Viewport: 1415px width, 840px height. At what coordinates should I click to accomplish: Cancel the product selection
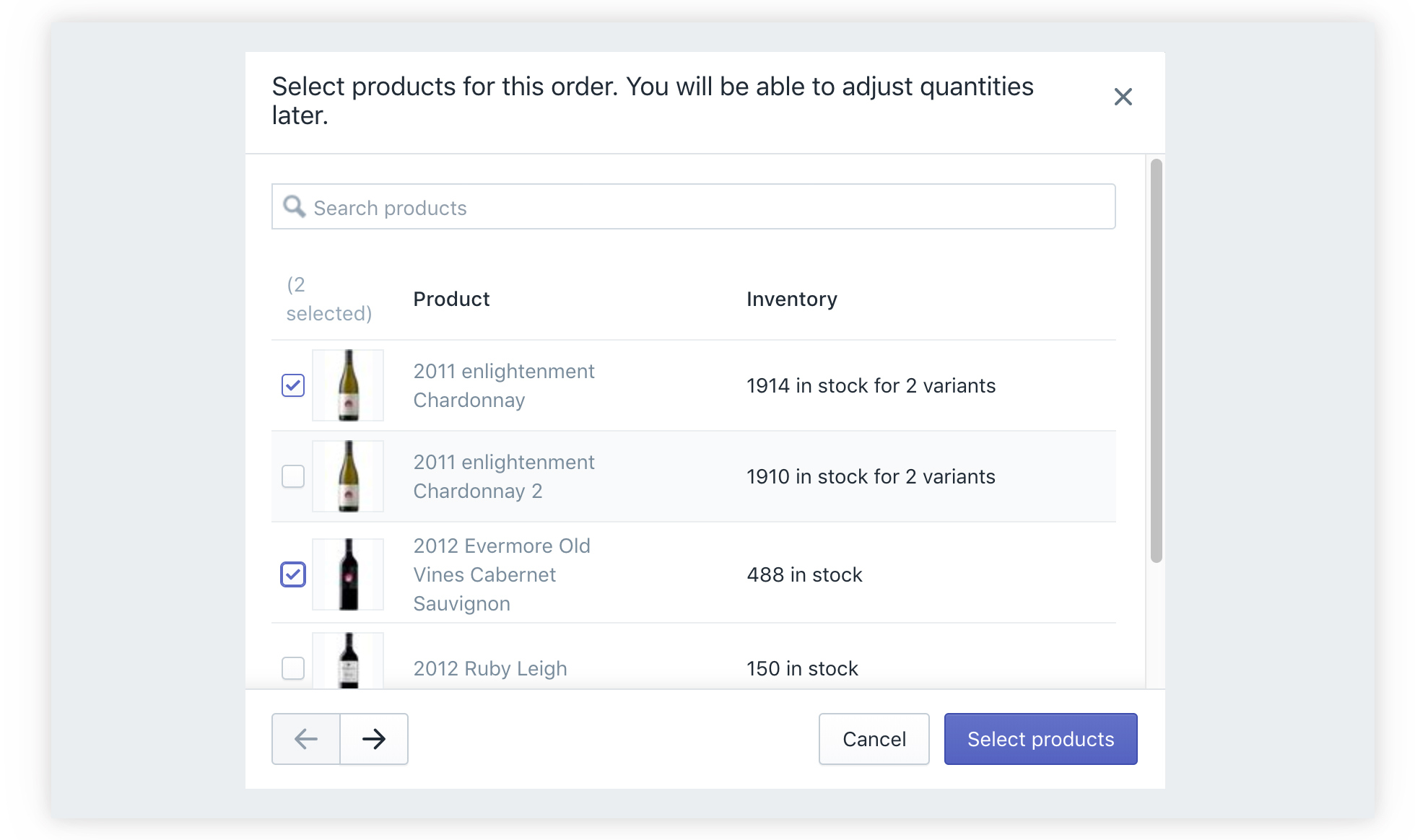pos(874,738)
